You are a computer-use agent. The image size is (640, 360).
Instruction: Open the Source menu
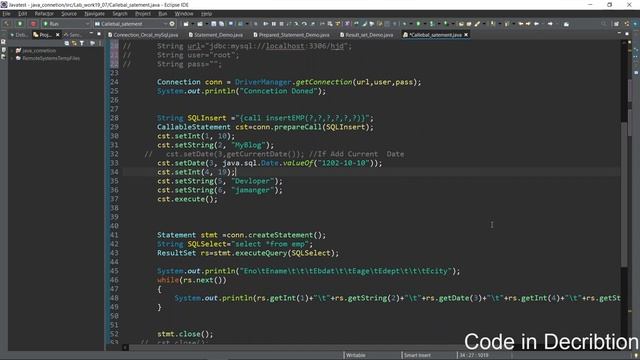point(69,13)
